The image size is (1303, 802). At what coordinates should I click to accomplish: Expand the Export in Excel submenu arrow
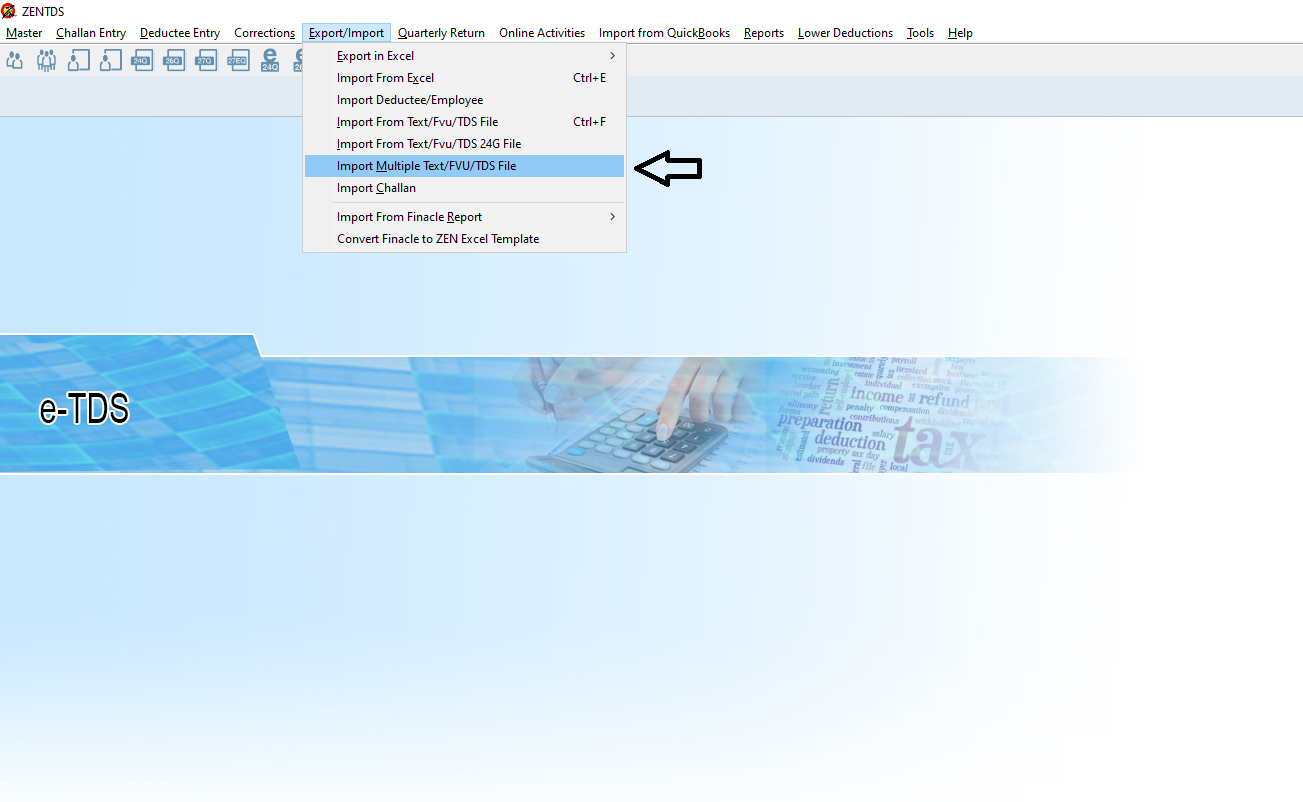click(613, 56)
